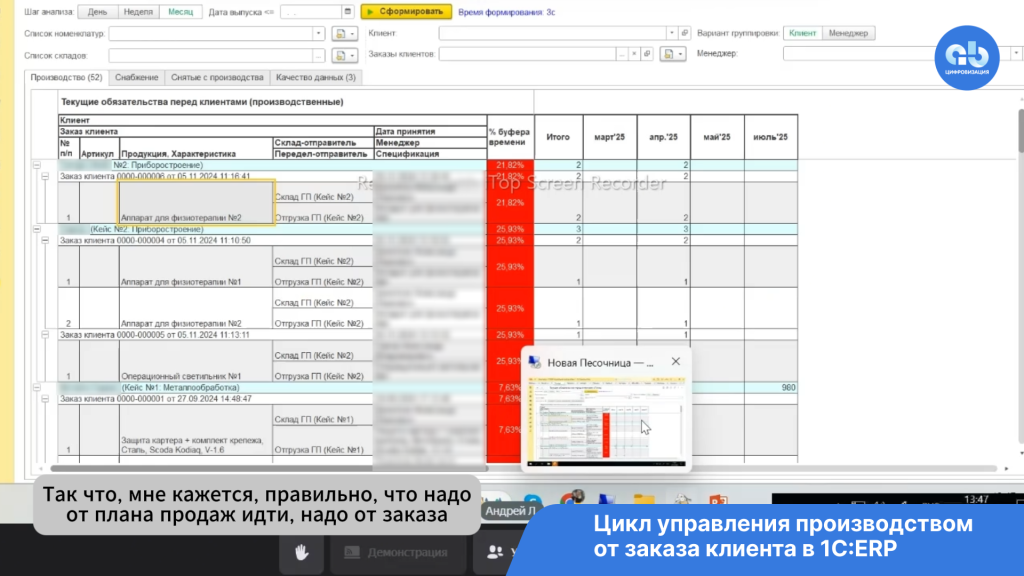Click the list icon button beside Список складов

click(x=344, y=56)
